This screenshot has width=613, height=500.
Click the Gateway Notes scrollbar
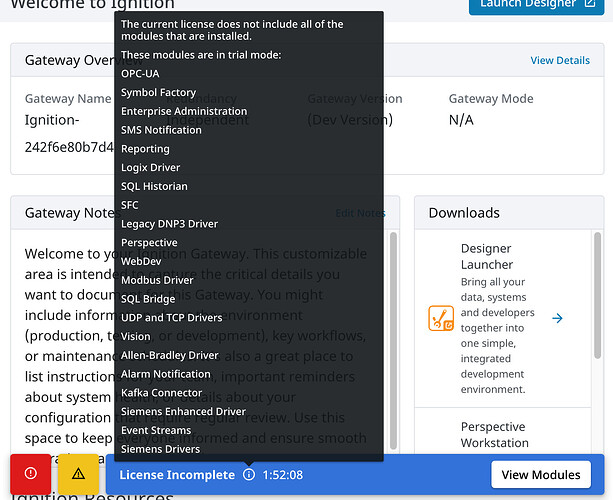(x=393, y=340)
